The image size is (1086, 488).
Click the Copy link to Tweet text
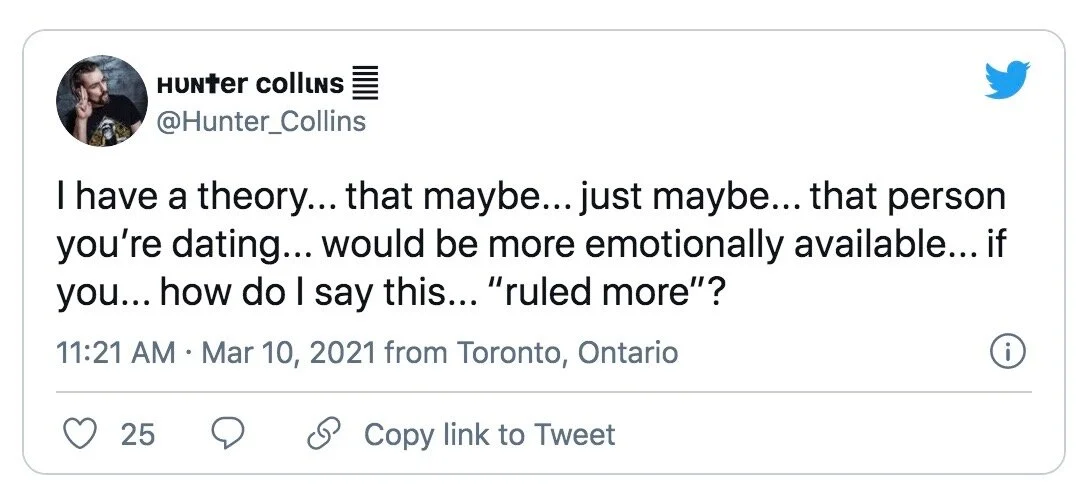489,434
